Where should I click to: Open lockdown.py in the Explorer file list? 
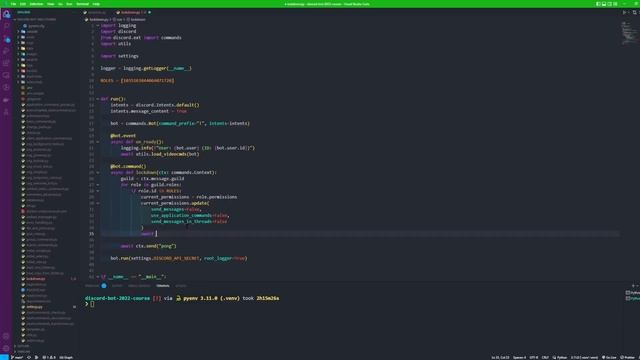(x=36, y=279)
